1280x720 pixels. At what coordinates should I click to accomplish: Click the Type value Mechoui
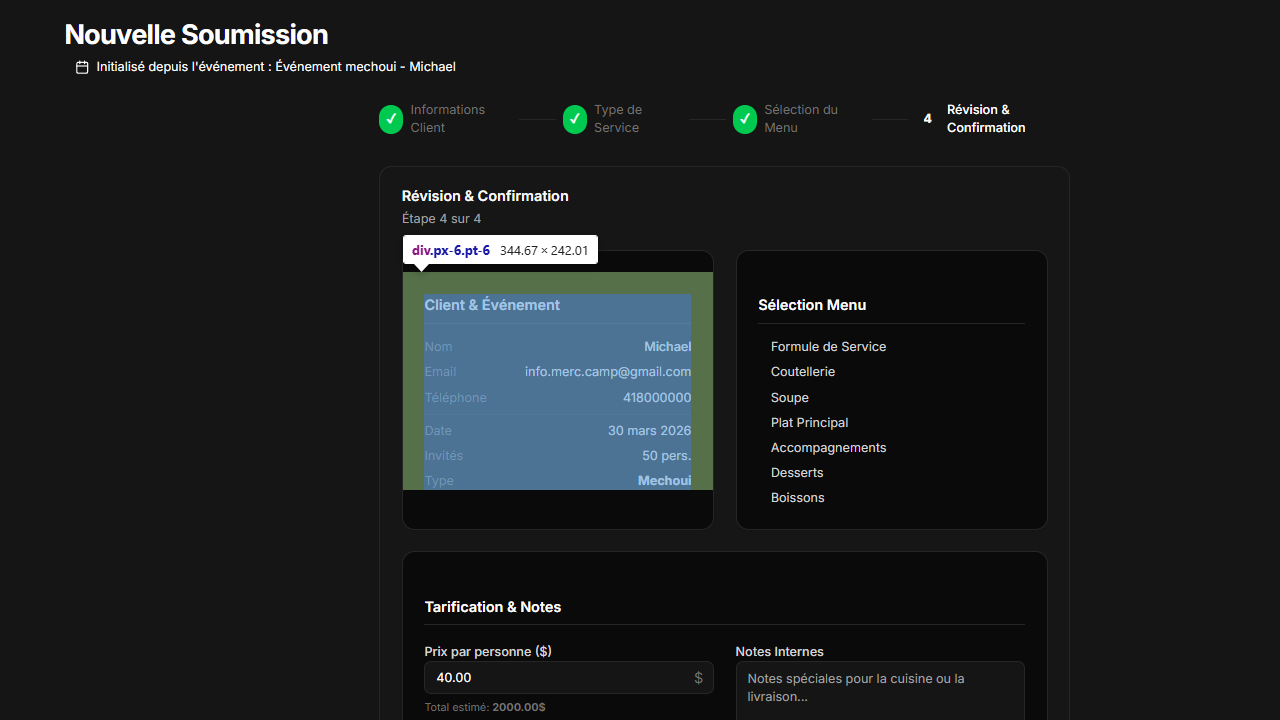(664, 481)
